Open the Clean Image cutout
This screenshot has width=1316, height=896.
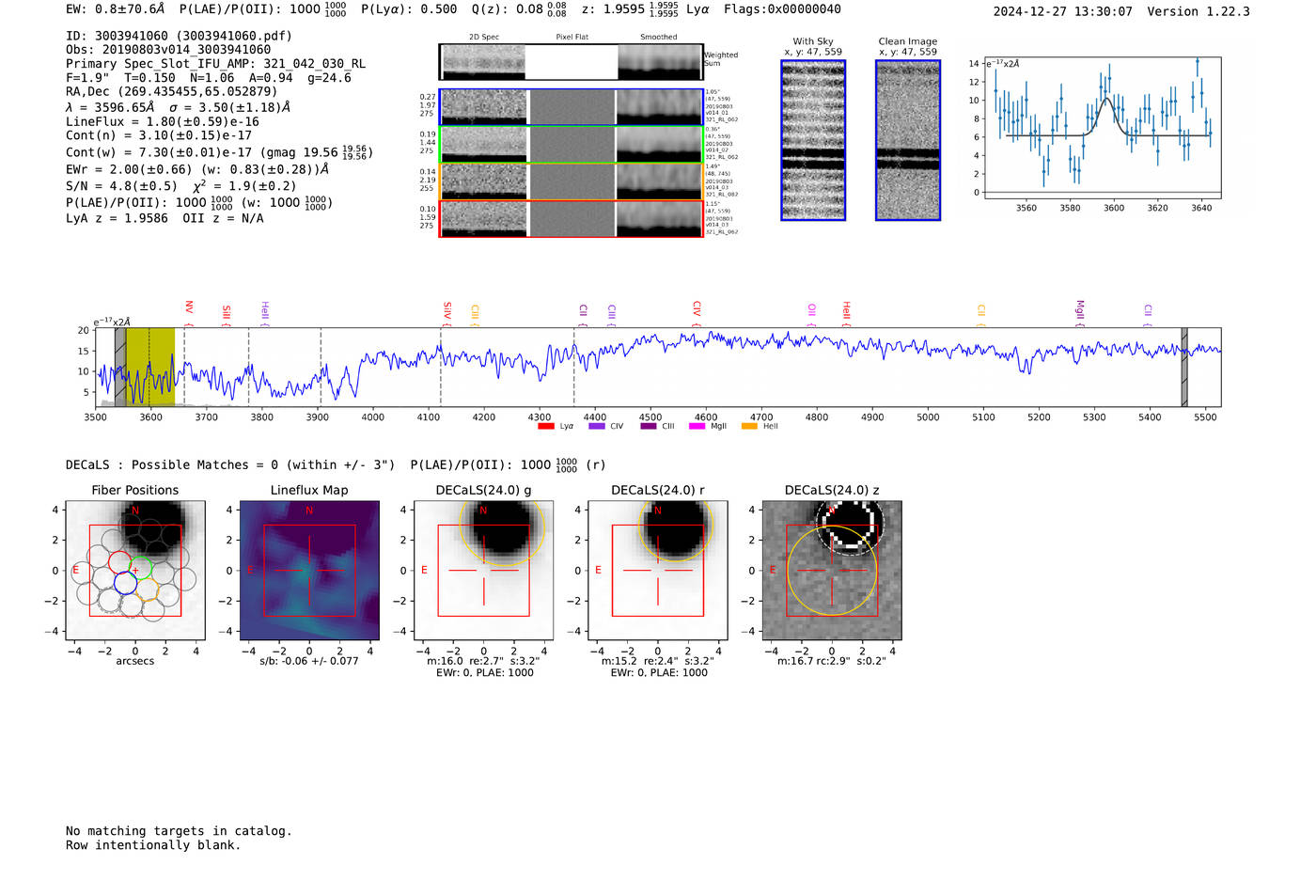pyautogui.click(x=908, y=140)
